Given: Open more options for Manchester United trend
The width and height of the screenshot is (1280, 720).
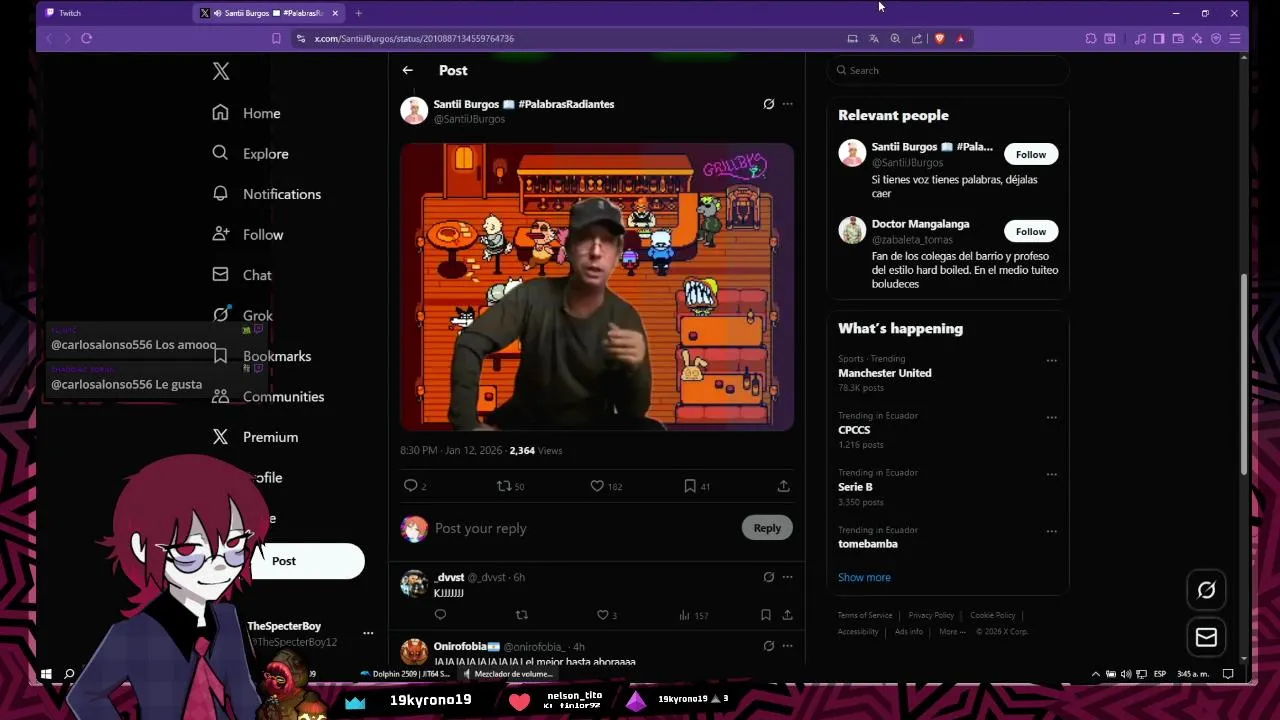Looking at the screenshot, I should point(1051,360).
